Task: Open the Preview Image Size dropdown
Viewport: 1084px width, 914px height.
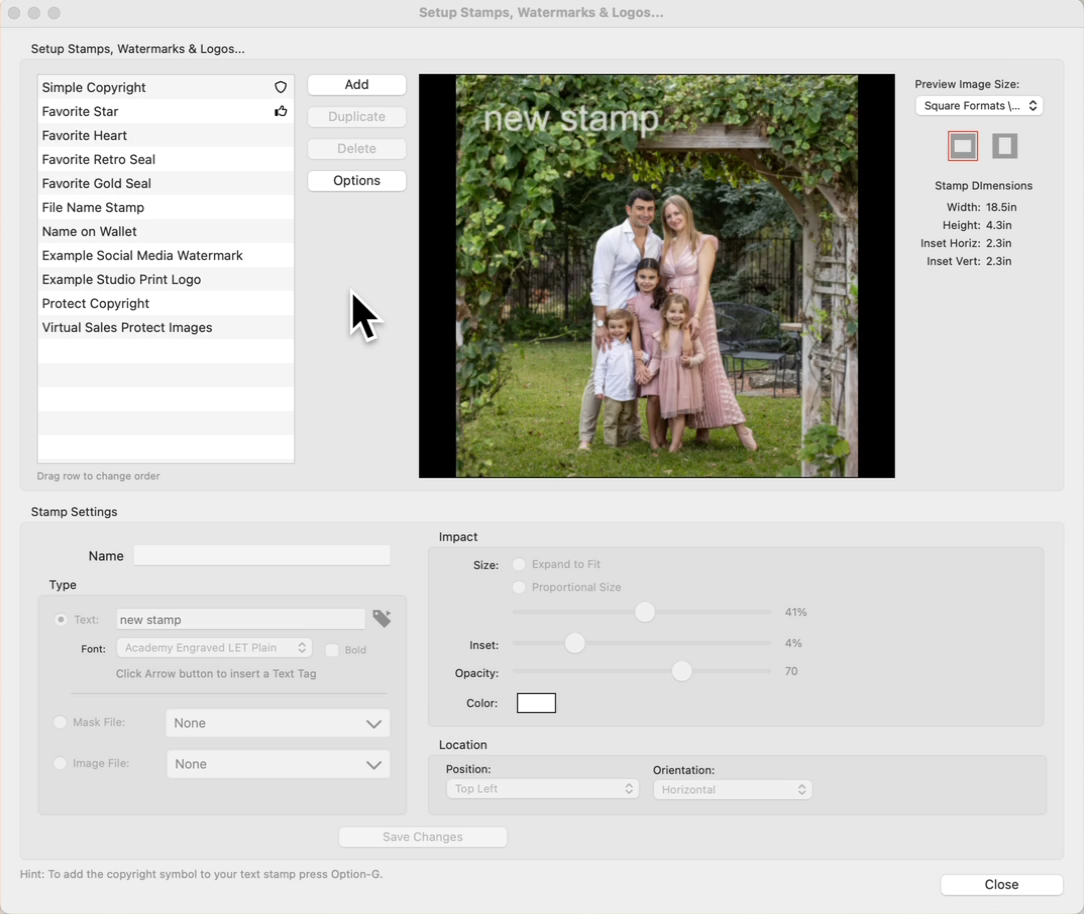Action: point(978,106)
